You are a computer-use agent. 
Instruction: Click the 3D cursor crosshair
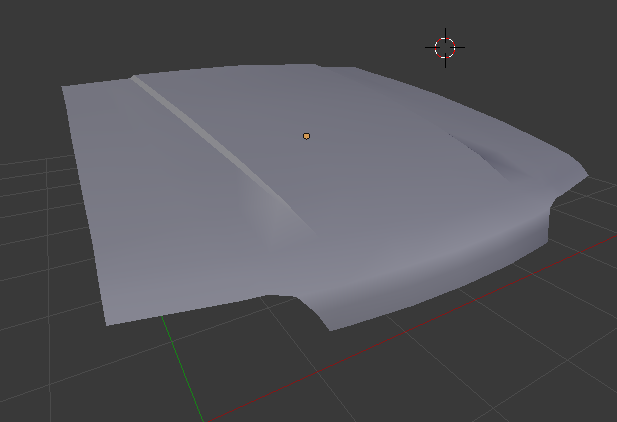(x=445, y=48)
